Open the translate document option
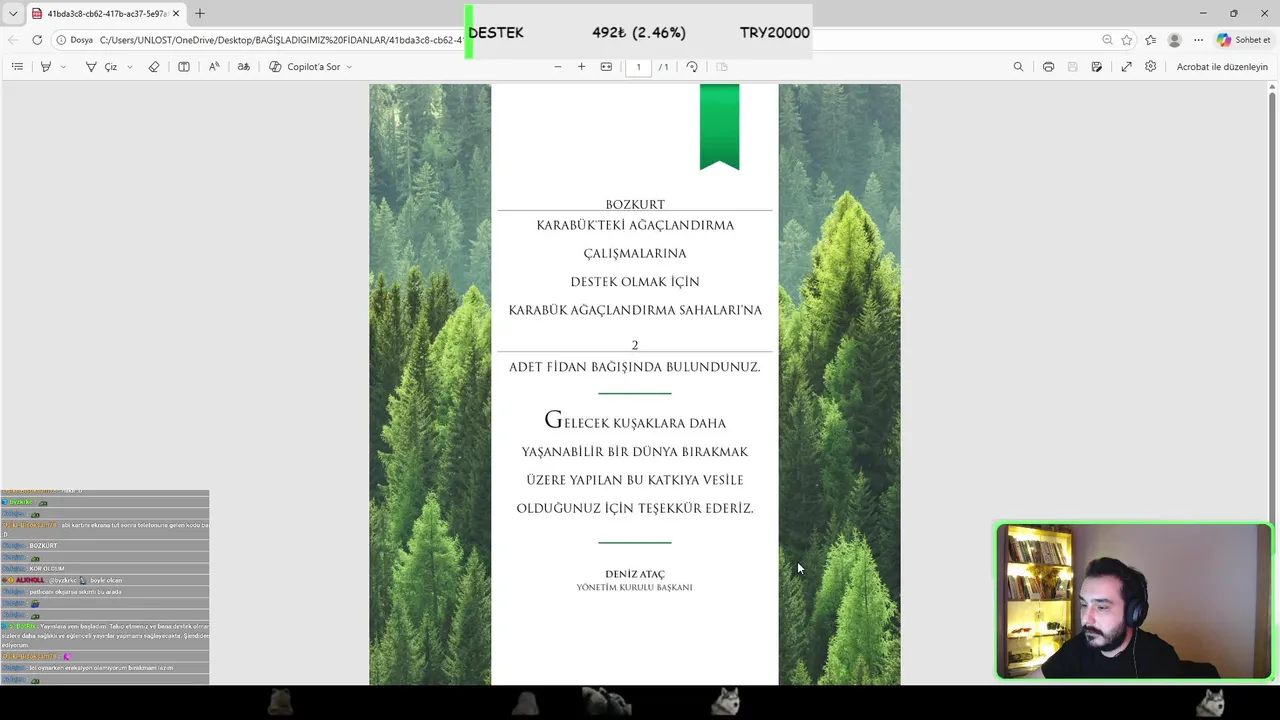The image size is (1280, 720). pos(243,67)
